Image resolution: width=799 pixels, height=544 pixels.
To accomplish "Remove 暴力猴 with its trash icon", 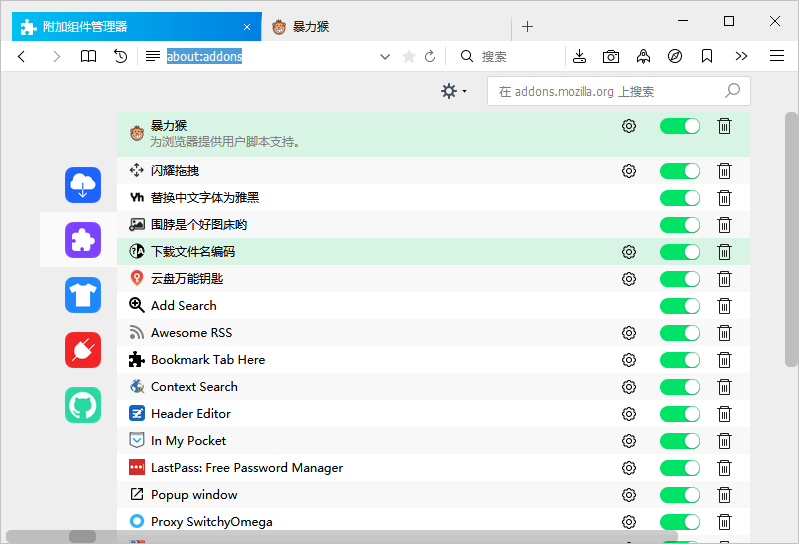I will click(724, 126).
